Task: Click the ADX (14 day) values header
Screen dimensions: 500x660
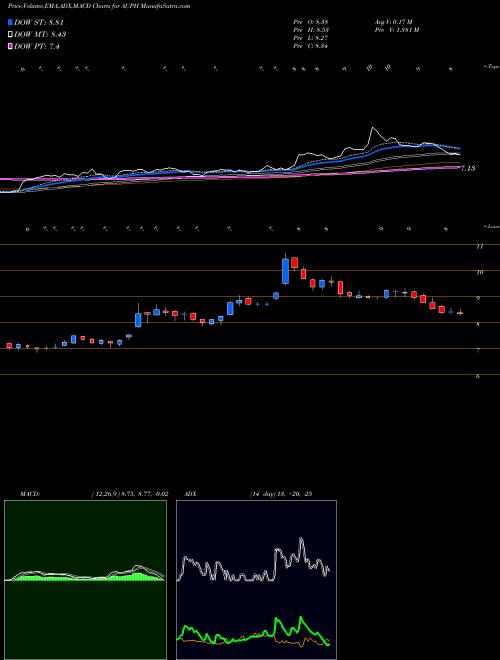Action: pyautogui.click(x=248, y=494)
